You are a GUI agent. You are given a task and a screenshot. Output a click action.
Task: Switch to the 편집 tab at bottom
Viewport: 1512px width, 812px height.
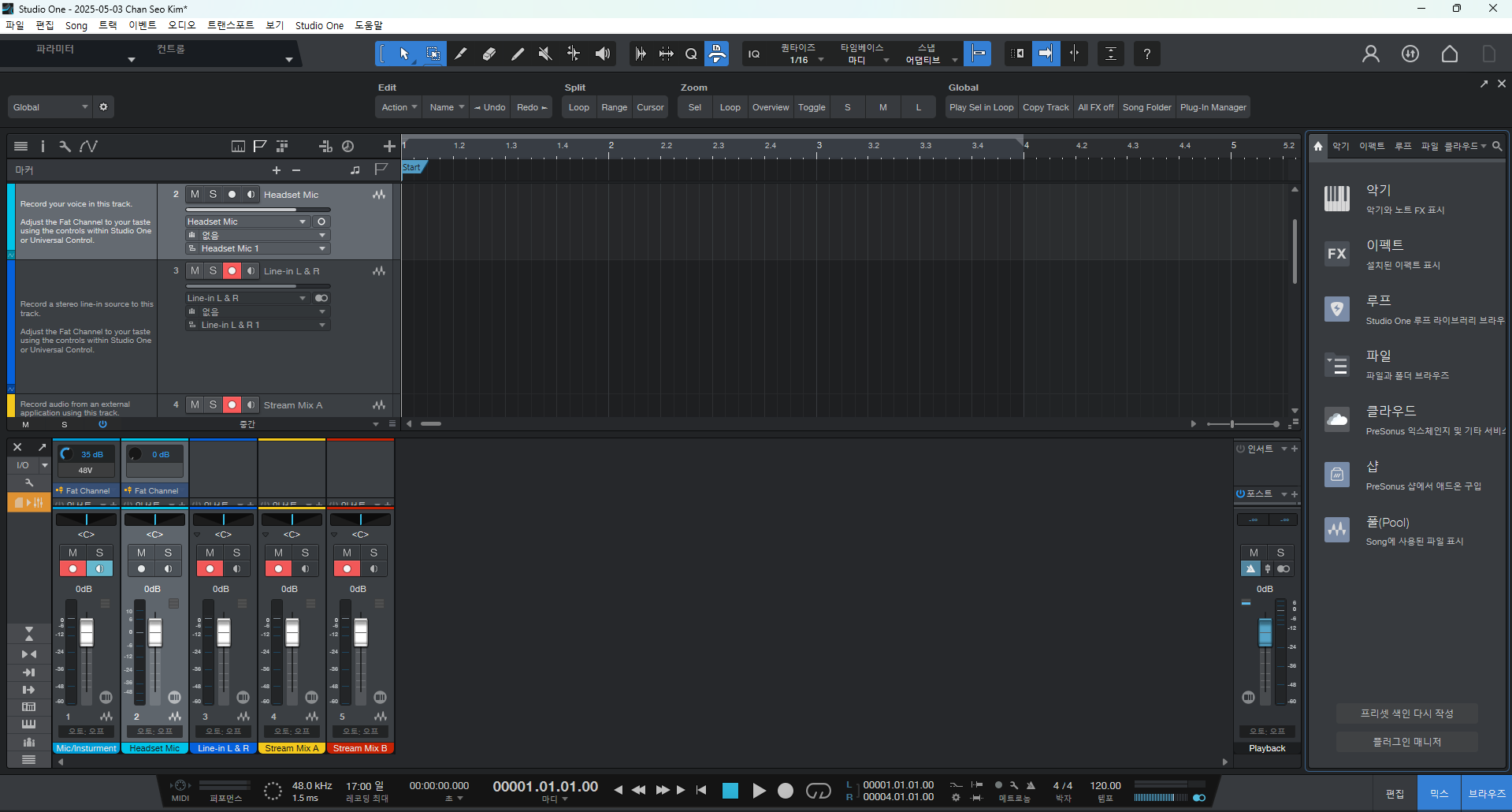click(x=1395, y=793)
